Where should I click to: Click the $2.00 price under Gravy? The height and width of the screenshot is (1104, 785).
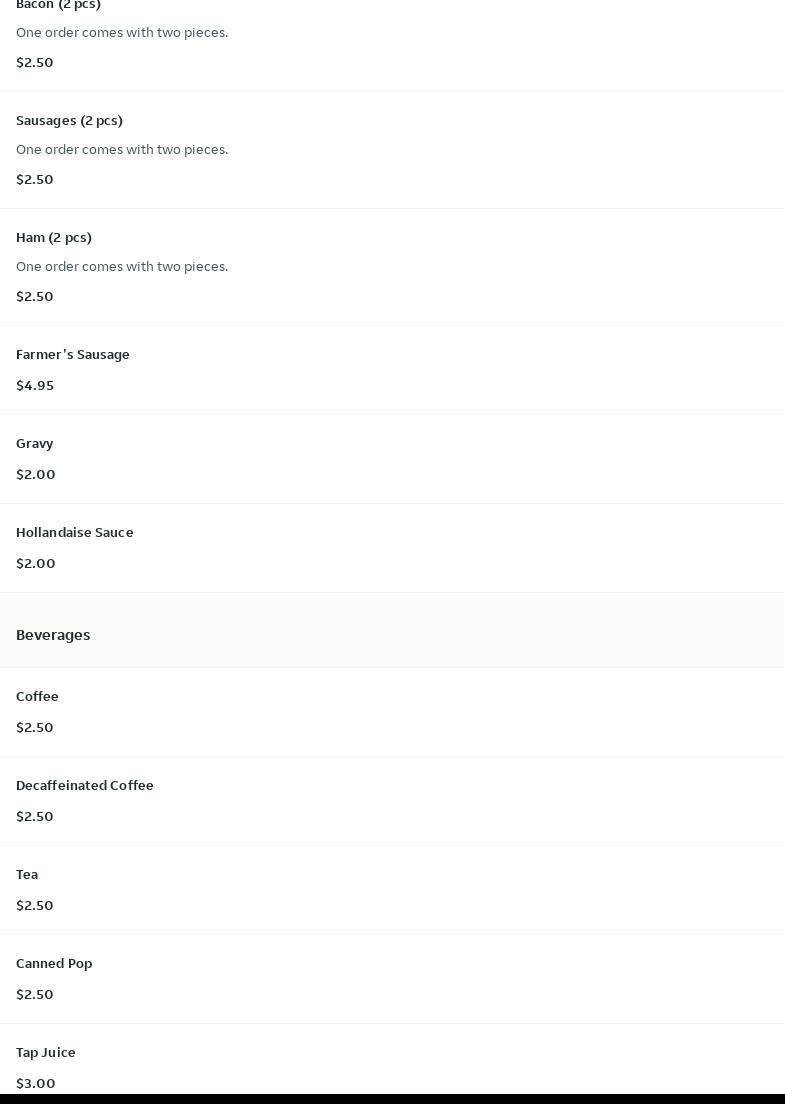[36, 475]
